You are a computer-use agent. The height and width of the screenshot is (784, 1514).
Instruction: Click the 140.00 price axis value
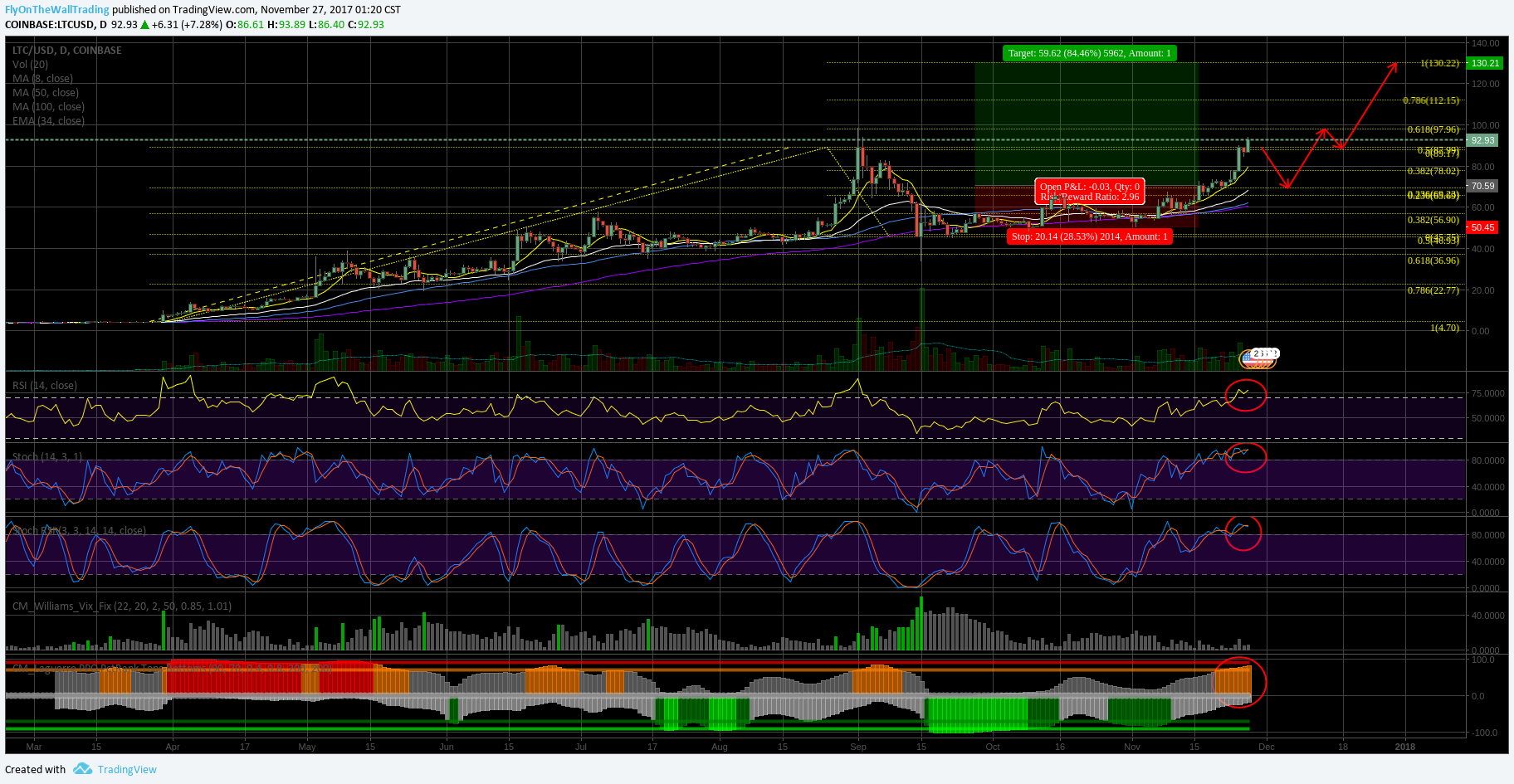point(1486,43)
